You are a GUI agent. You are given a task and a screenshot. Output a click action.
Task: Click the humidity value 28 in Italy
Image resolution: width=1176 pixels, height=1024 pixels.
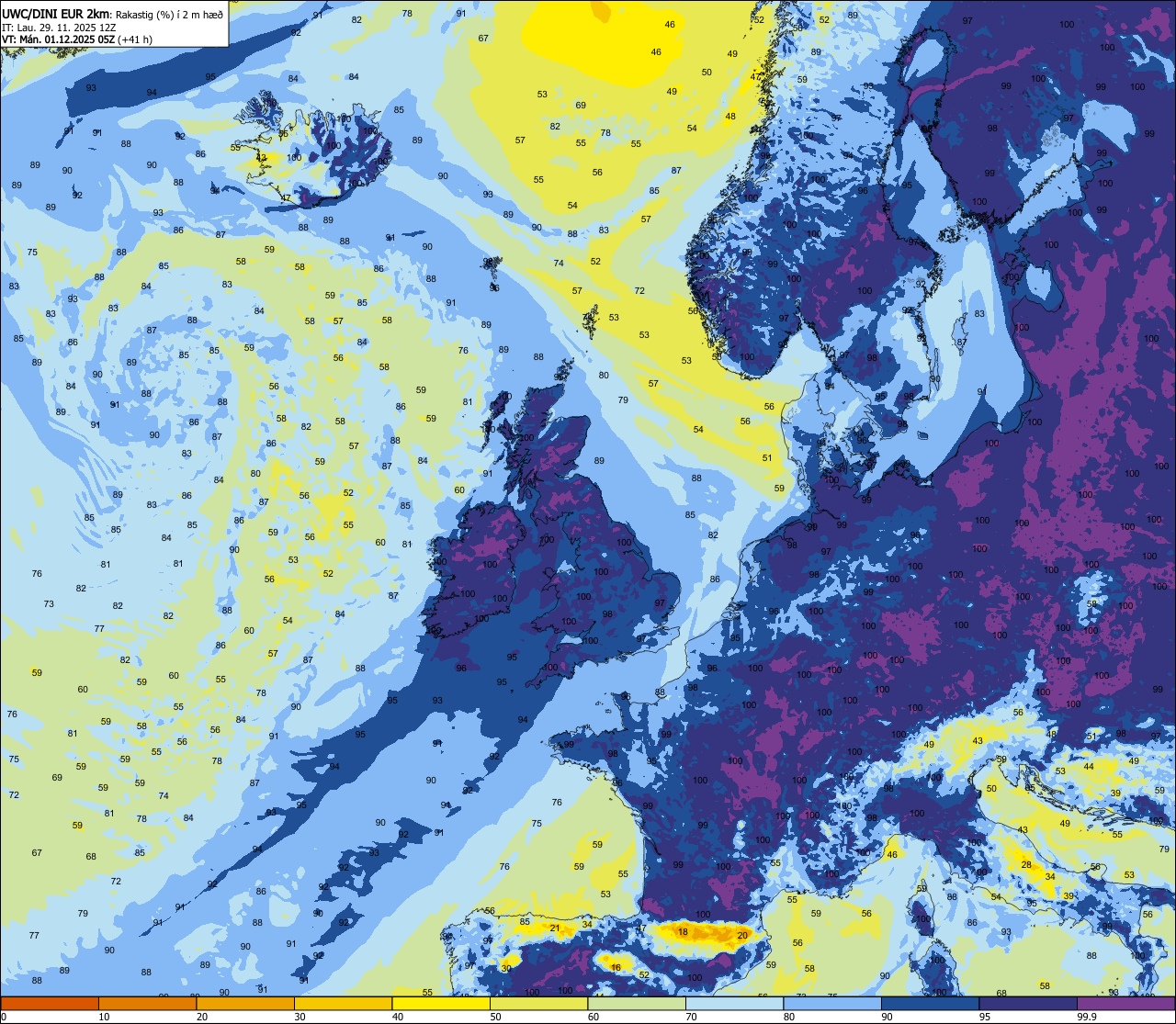pyautogui.click(x=1026, y=865)
